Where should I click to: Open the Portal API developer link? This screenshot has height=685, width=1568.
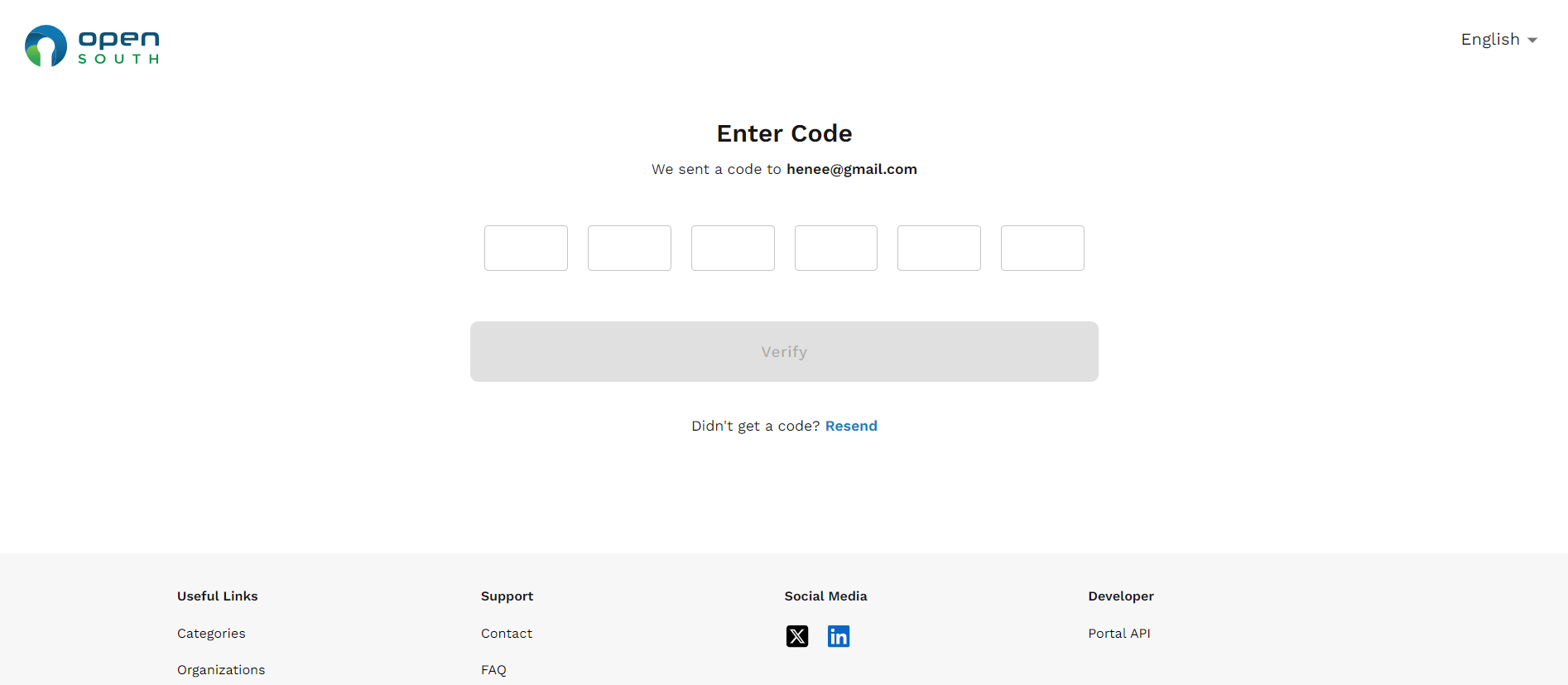click(x=1119, y=634)
